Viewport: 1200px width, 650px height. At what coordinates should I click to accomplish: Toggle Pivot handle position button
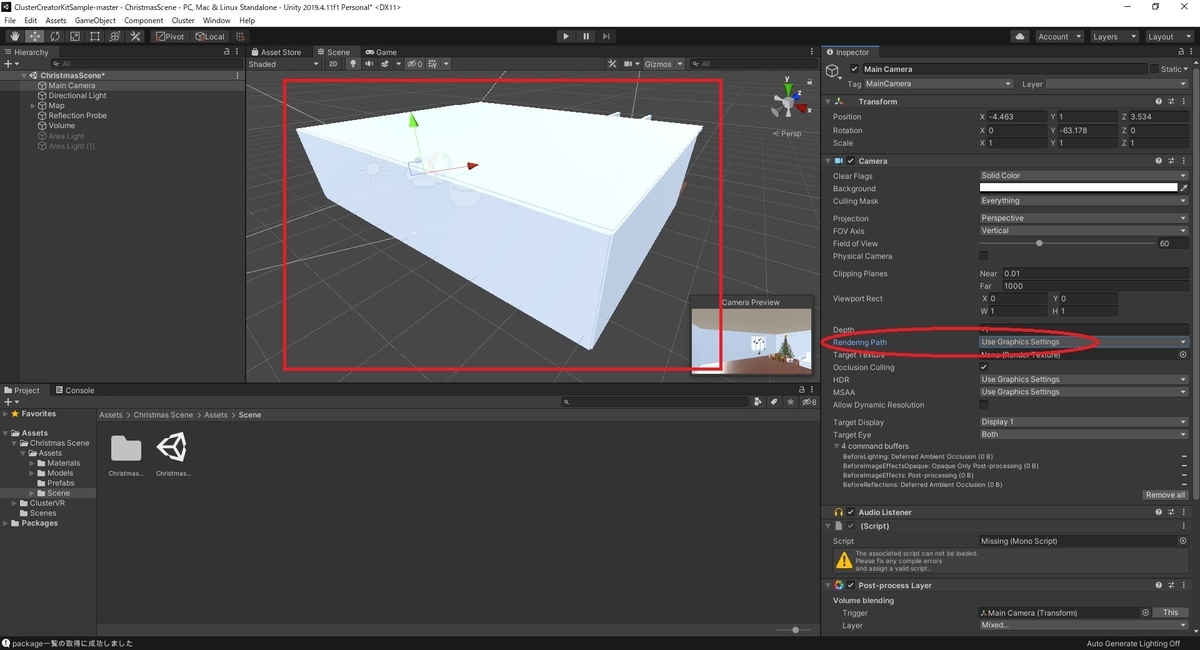[x=171, y=36]
